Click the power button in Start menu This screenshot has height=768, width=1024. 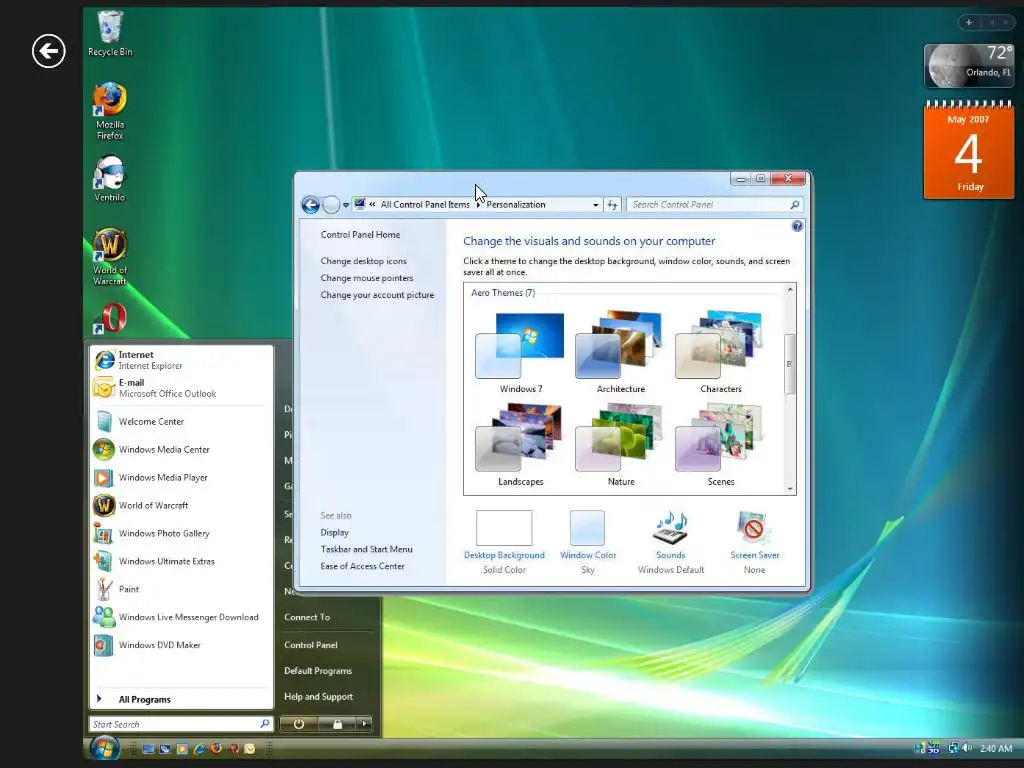pyautogui.click(x=299, y=724)
